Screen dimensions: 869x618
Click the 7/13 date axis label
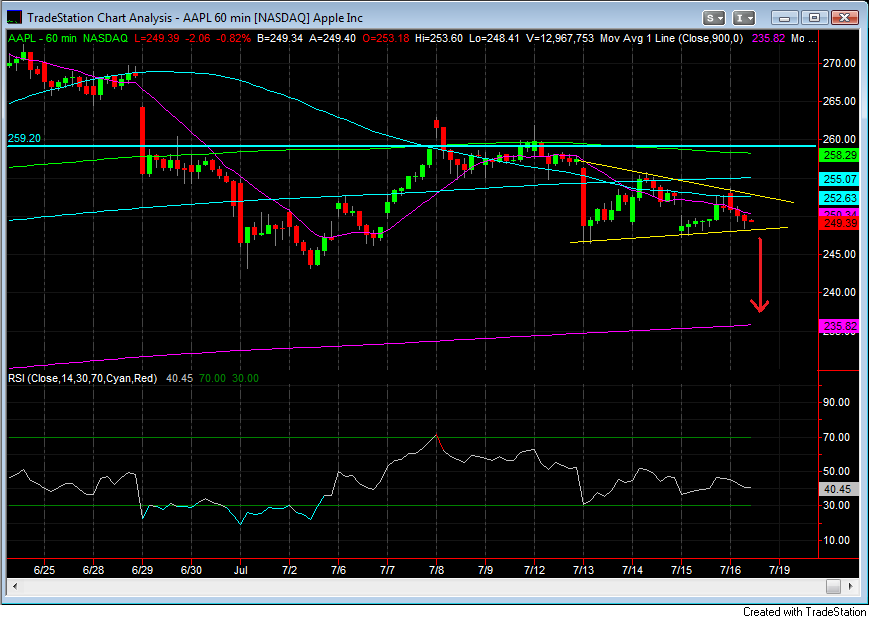pyautogui.click(x=583, y=570)
